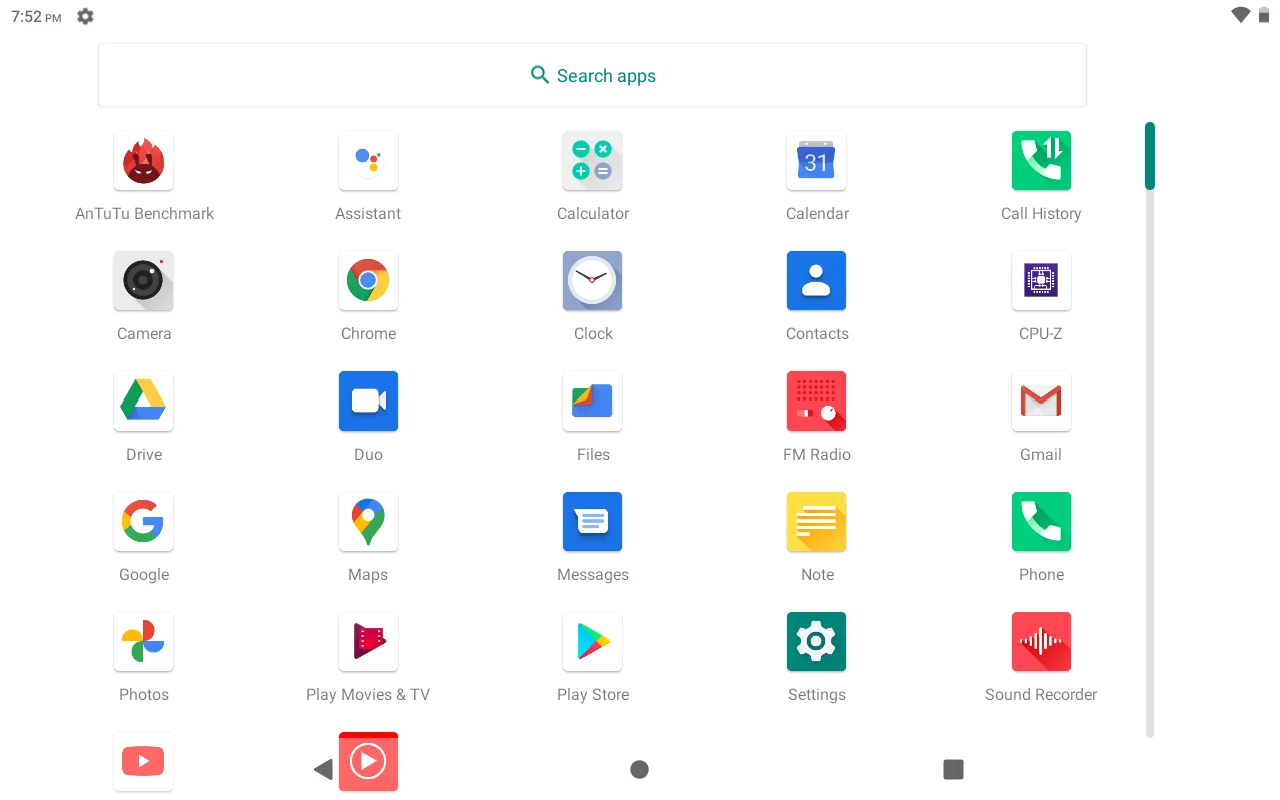Open the AnTuTu Benchmark app

pyautogui.click(x=144, y=161)
